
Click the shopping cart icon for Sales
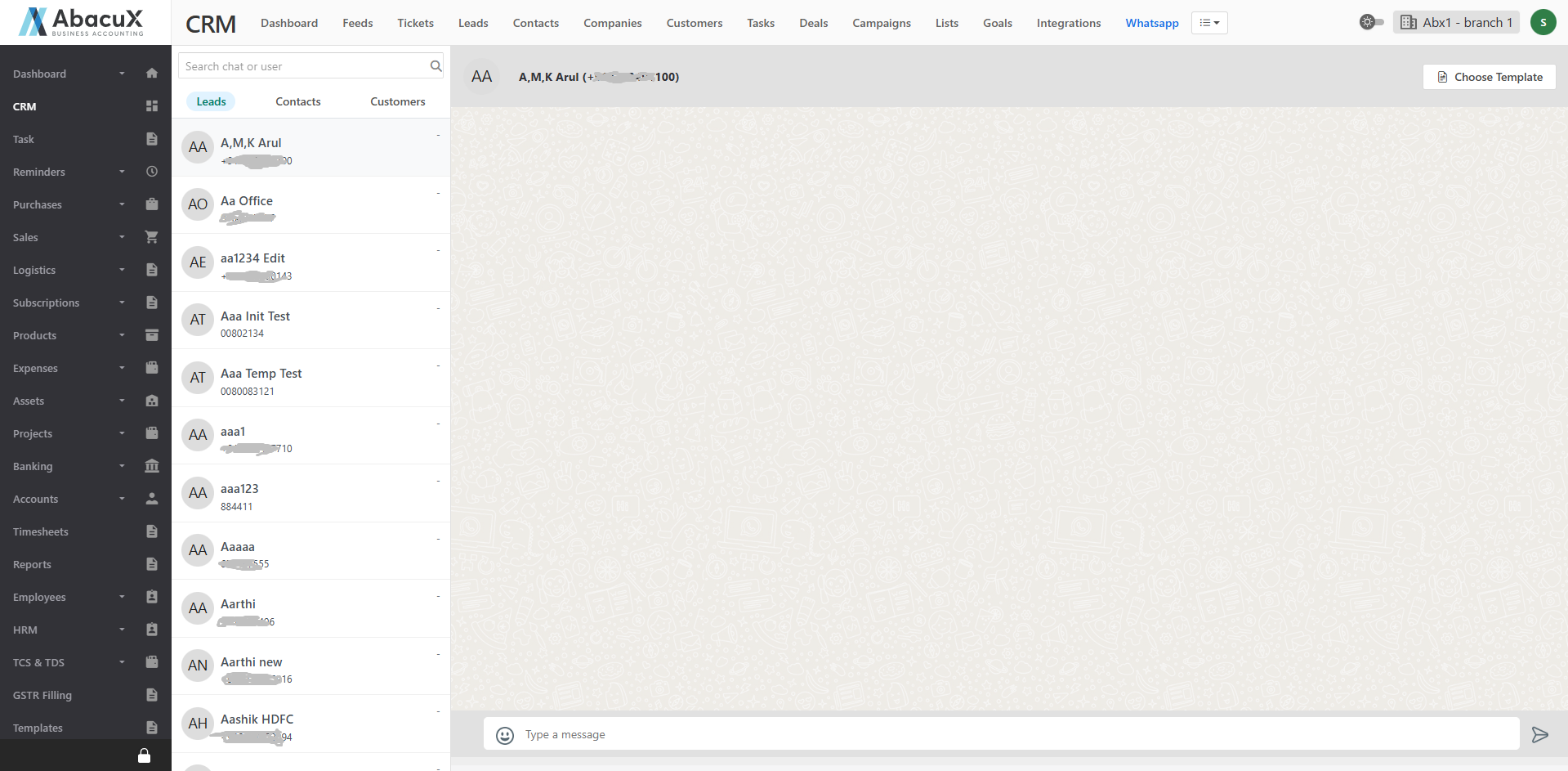pyautogui.click(x=151, y=237)
